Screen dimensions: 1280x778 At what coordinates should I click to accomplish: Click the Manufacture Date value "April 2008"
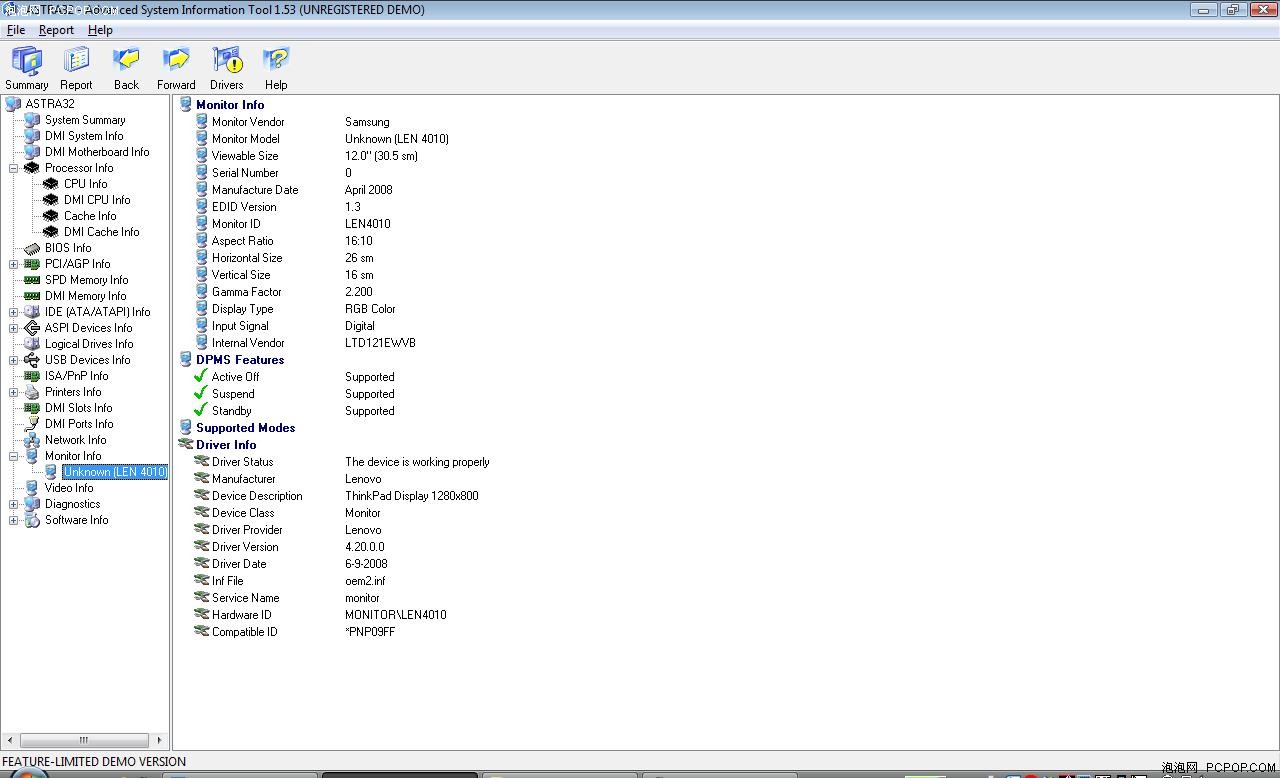click(x=369, y=190)
